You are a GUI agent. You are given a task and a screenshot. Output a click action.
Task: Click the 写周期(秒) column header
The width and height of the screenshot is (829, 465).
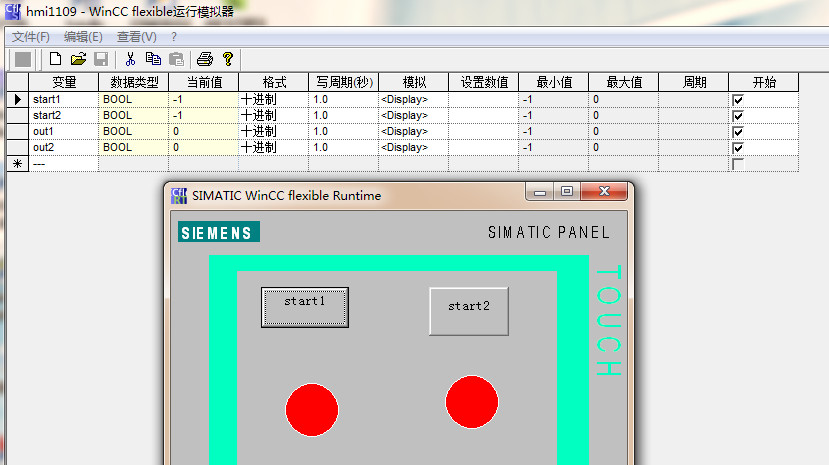(x=344, y=82)
